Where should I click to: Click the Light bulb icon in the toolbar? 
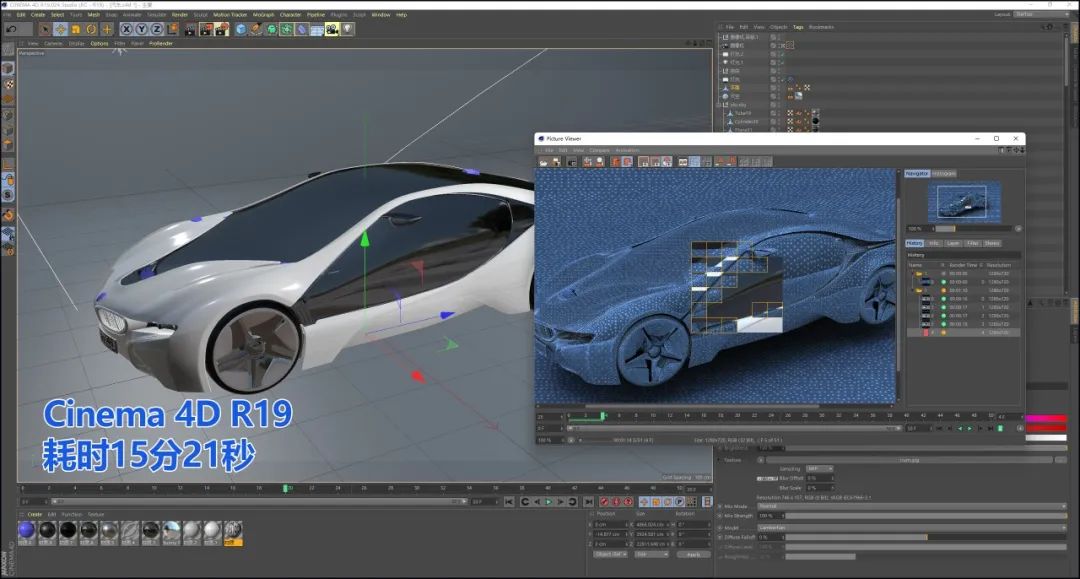pyautogui.click(x=347, y=29)
